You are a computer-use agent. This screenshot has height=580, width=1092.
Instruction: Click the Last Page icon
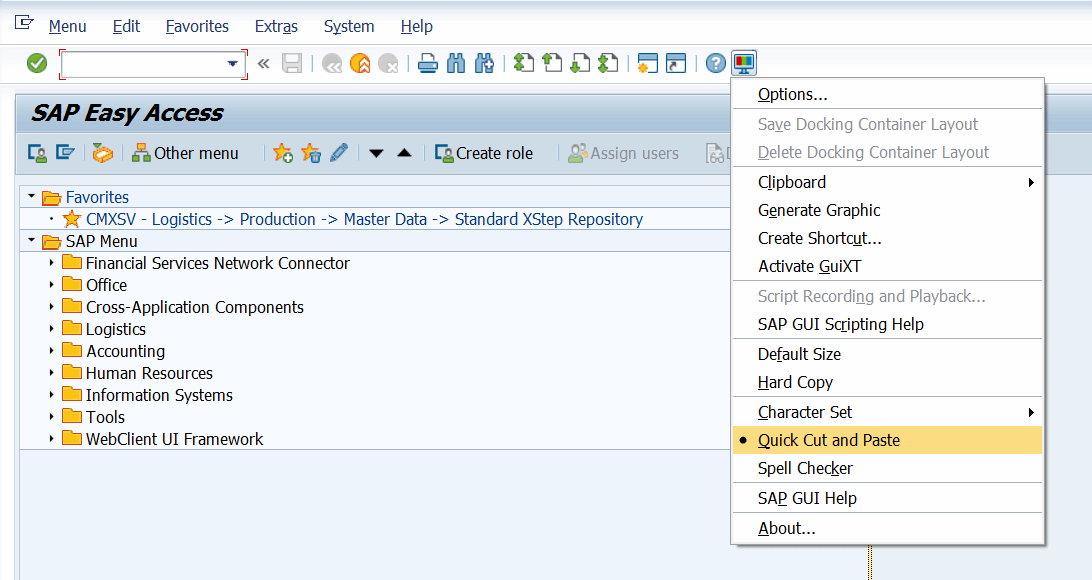[x=608, y=63]
